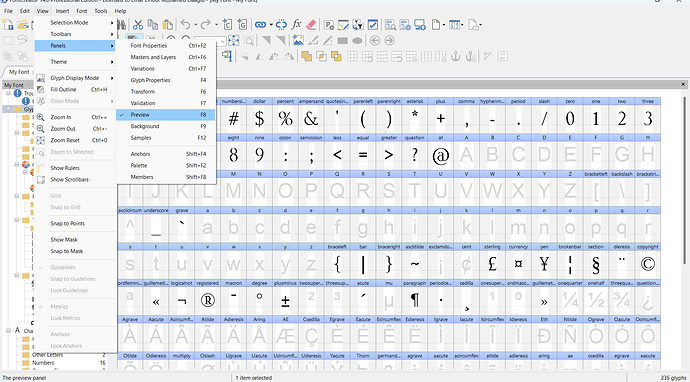Collapse the Cha... tree node expander
The height and width of the screenshot is (382, 690).
coord(9,330)
